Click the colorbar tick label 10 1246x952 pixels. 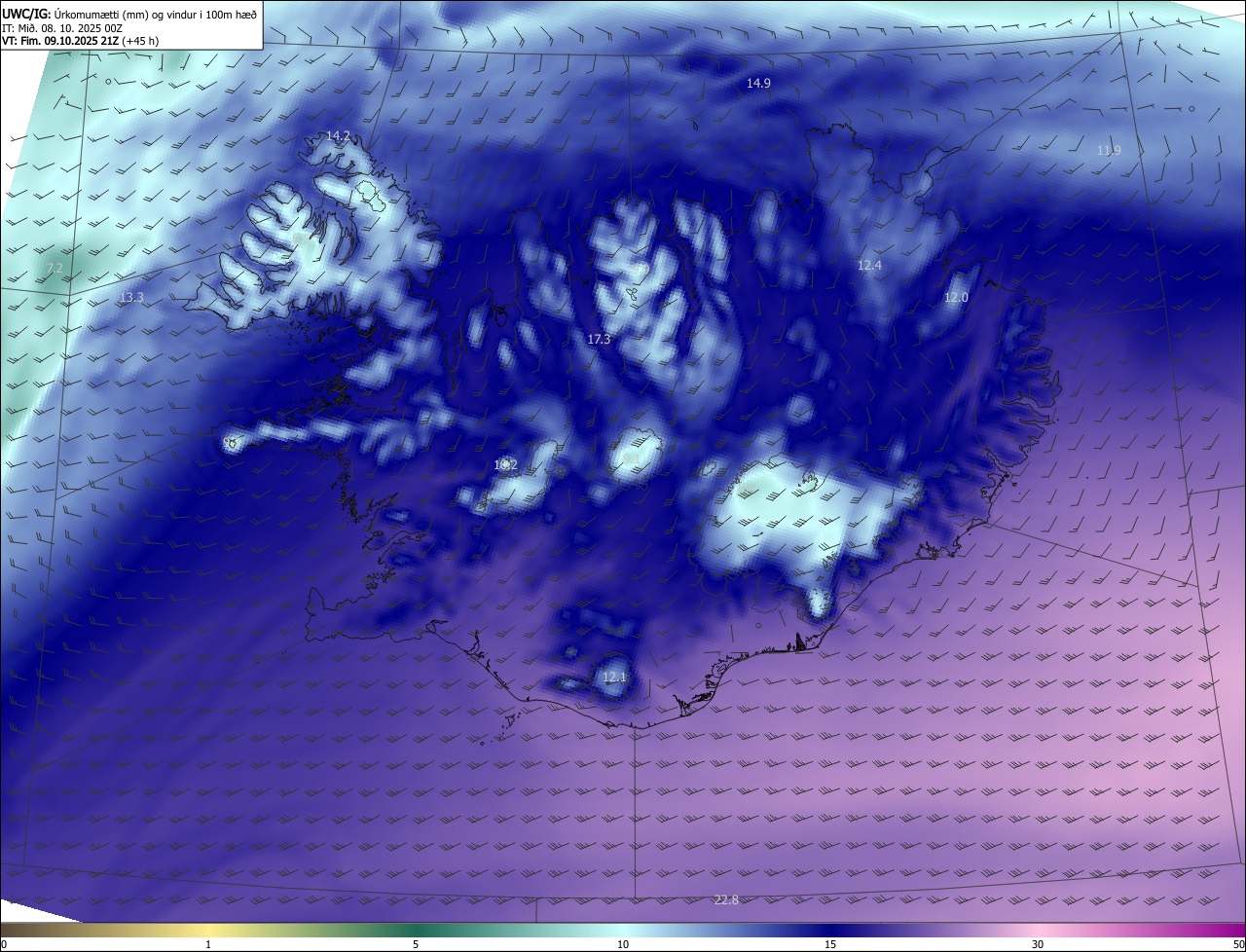623,944
